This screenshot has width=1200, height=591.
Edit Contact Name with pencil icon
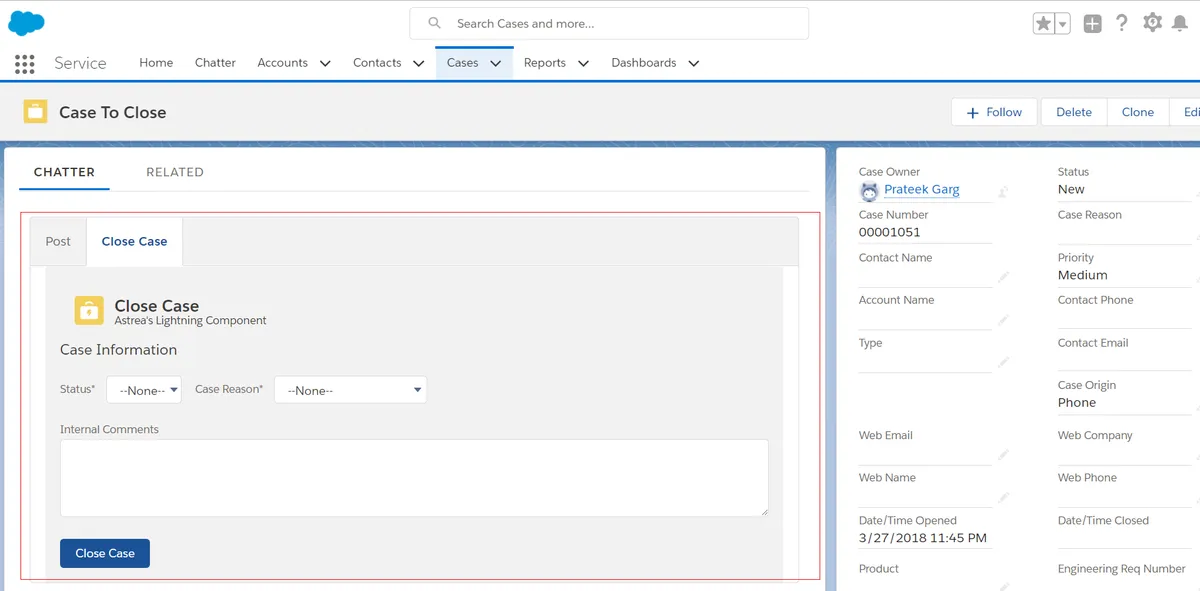[1003, 277]
